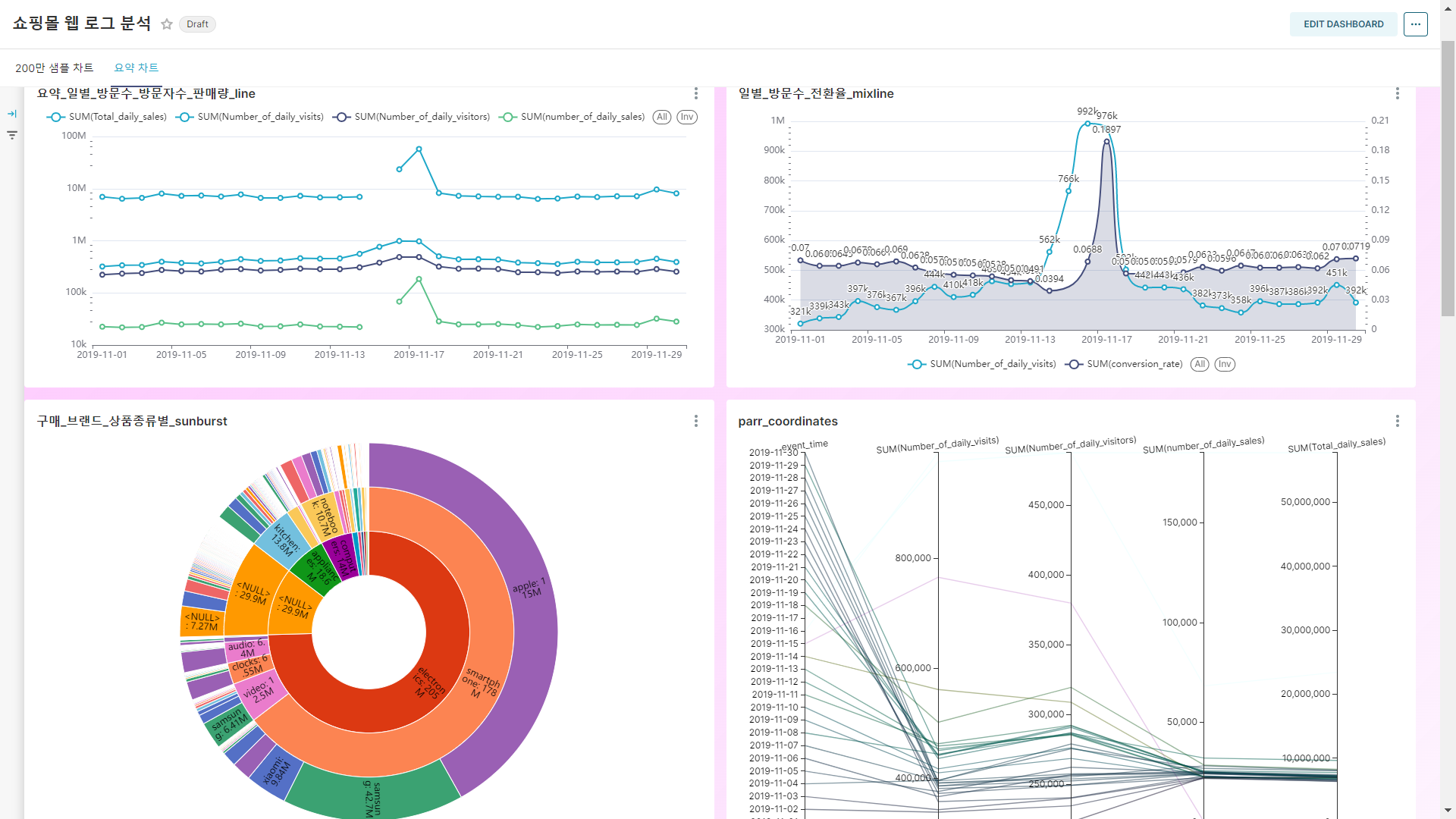This screenshot has height=819, width=1456.
Task: Star this dashboard as favorite
Action: [x=167, y=24]
